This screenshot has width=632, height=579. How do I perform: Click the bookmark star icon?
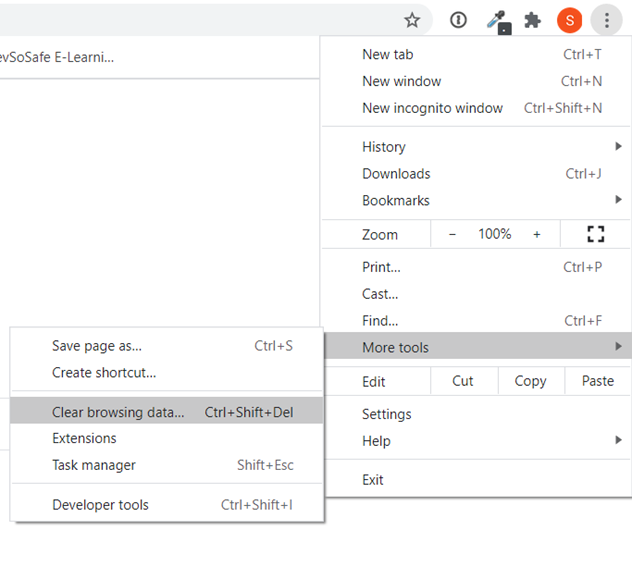pos(412,20)
